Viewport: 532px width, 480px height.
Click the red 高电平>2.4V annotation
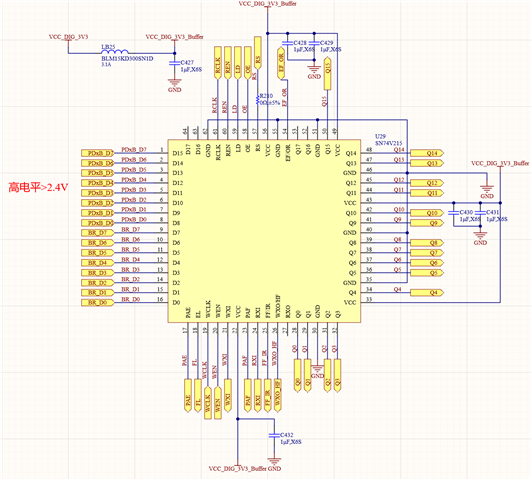pyautogui.click(x=38, y=187)
